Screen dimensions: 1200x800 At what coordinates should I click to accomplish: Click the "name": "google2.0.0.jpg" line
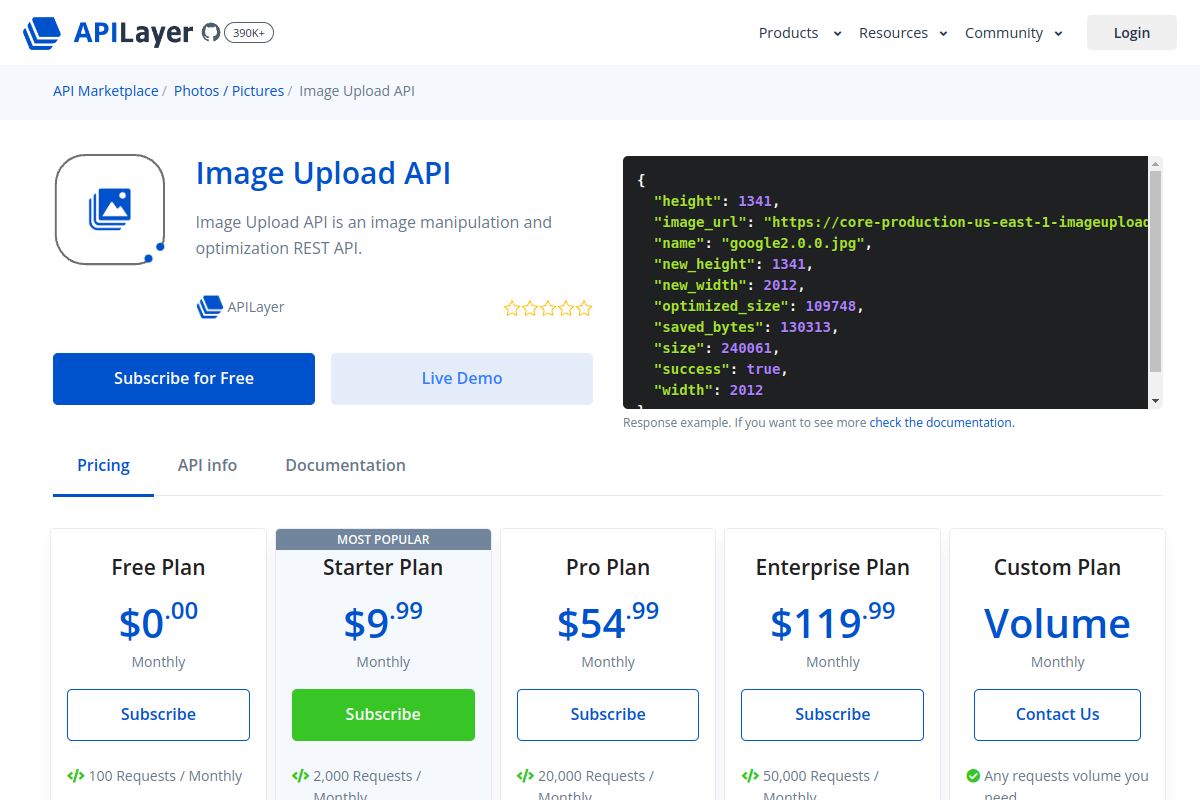[764, 243]
